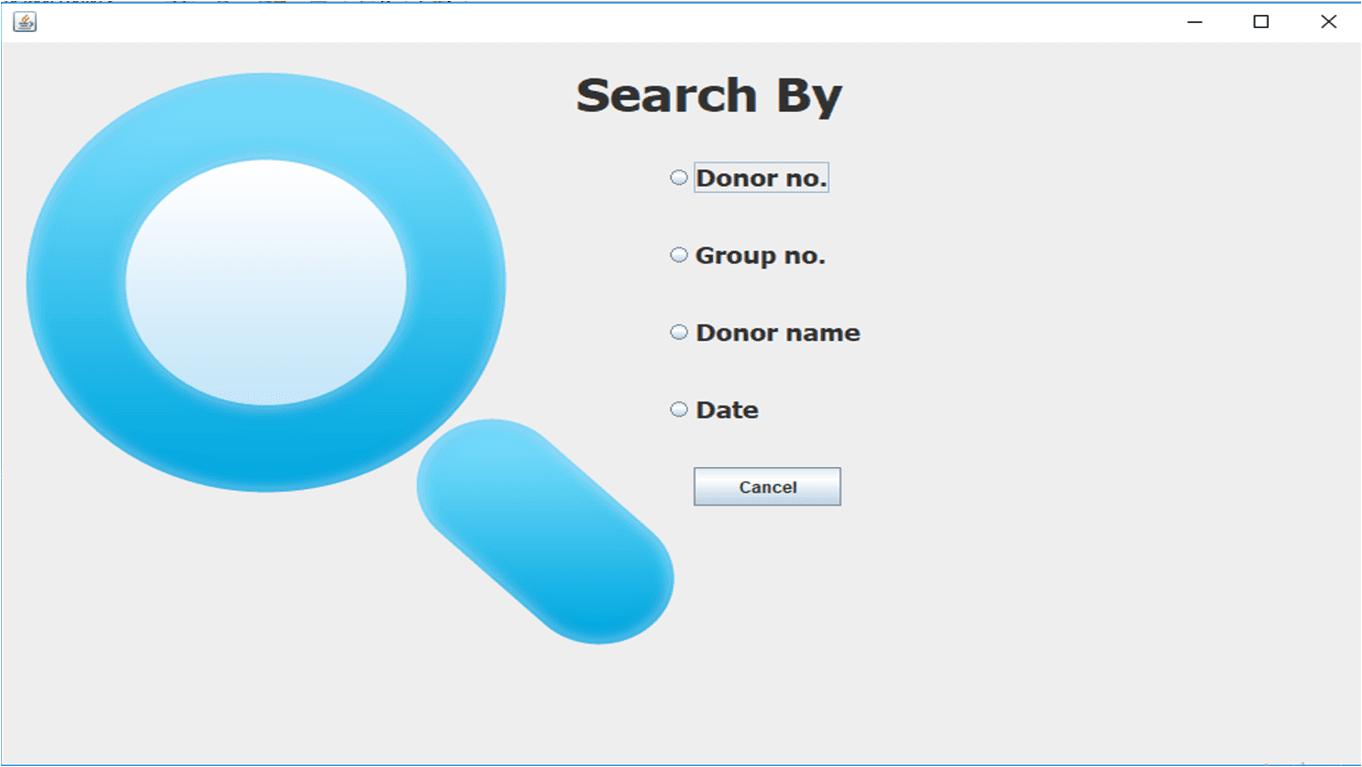The width and height of the screenshot is (1362, 767).
Task: Click the large magnifying glass image
Action: tap(350, 357)
